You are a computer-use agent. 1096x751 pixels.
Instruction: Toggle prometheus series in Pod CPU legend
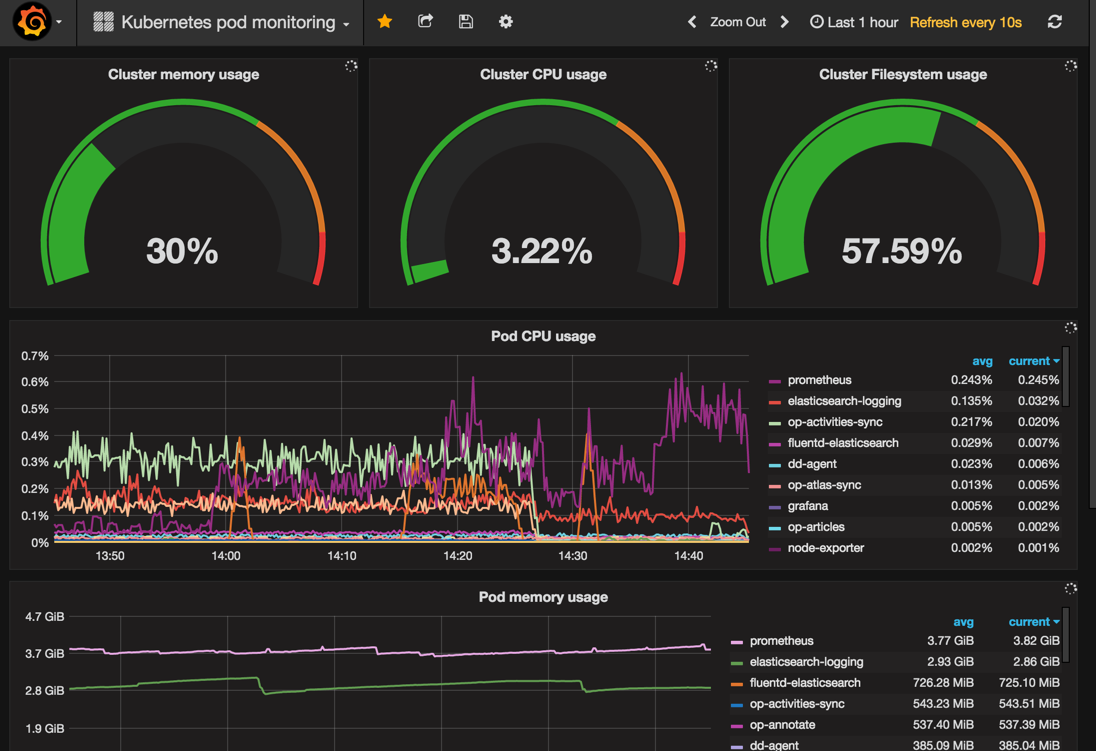coord(819,380)
